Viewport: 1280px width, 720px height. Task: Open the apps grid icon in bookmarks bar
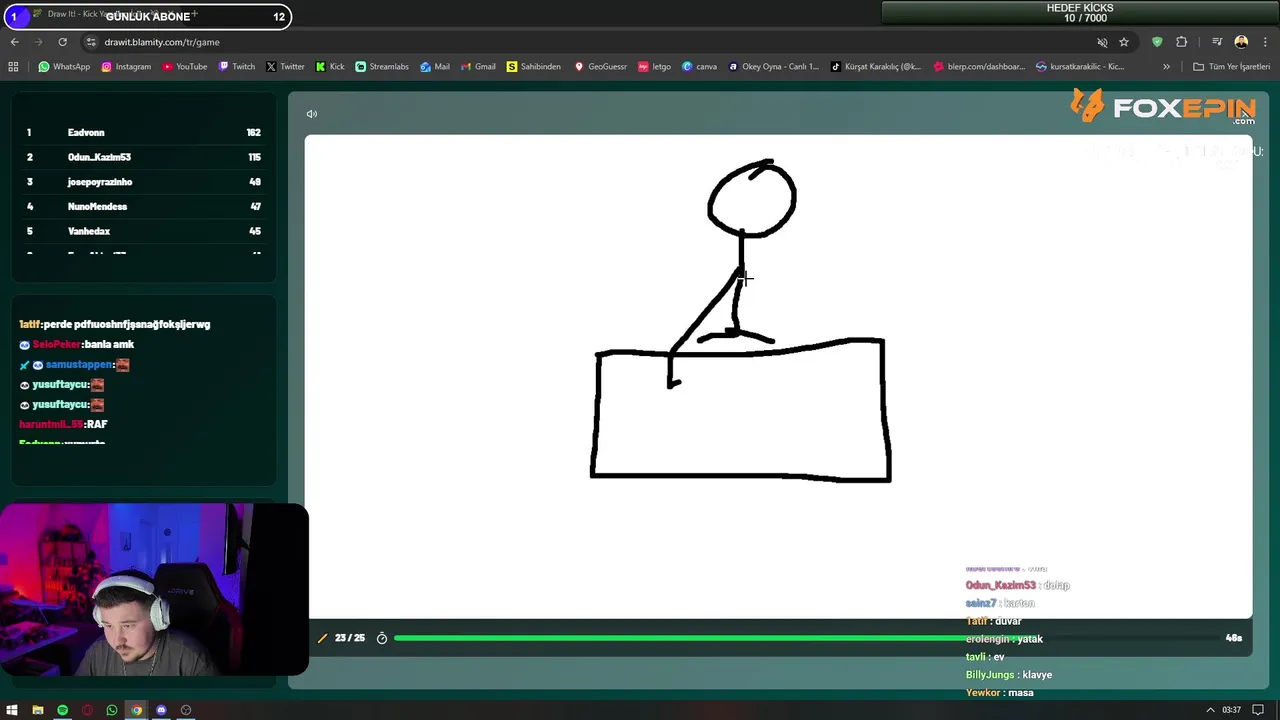[x=13, y=67]
